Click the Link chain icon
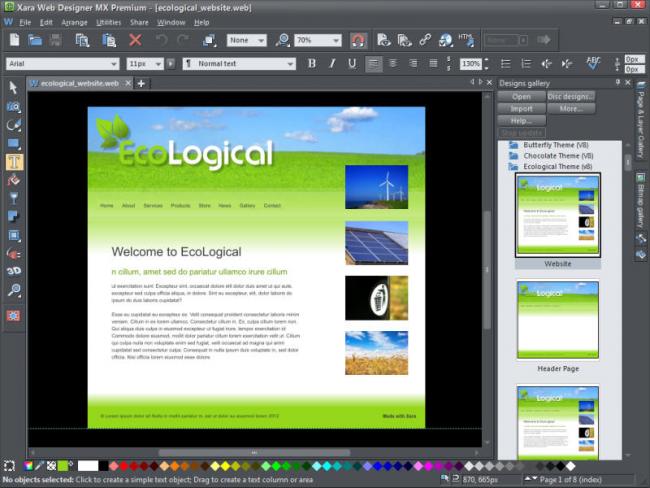The width and height of the screenshot is (650, 488). click(x=425, y=40)
